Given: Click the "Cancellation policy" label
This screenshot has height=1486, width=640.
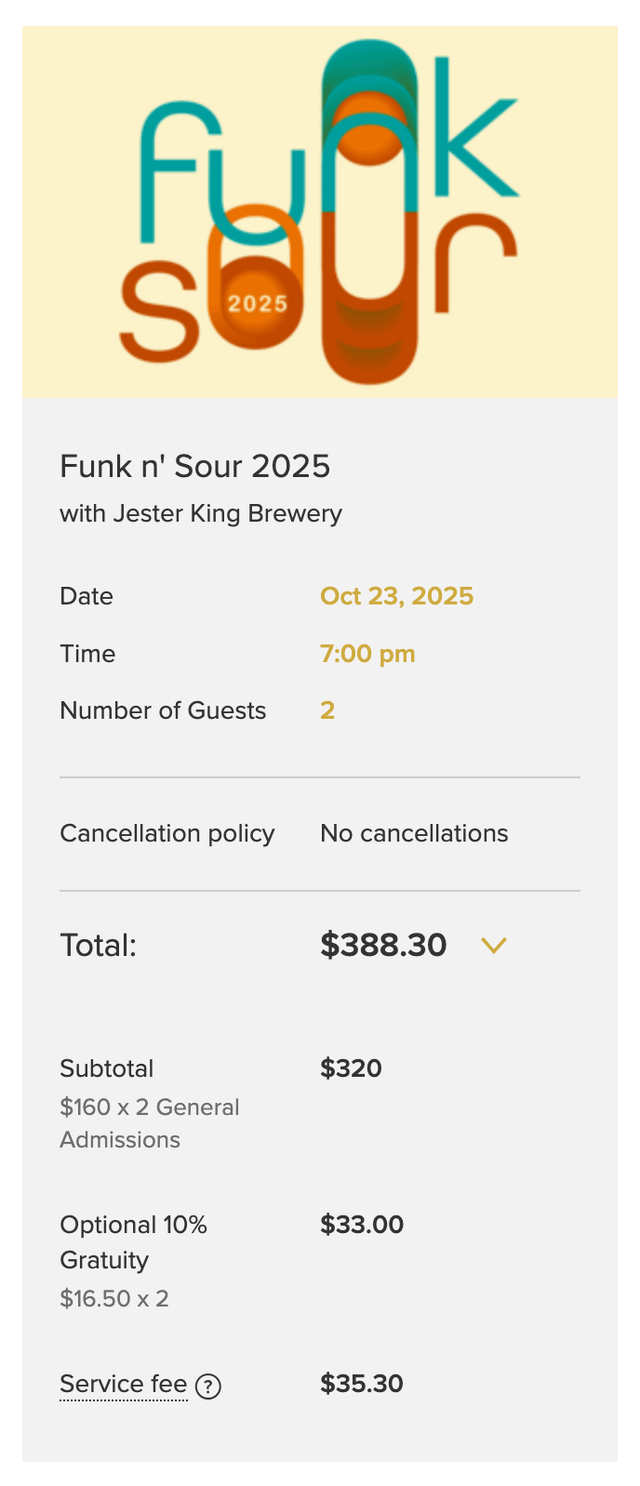Looking at the screenshot, I should pyautogui.click(x=167, y=833).
